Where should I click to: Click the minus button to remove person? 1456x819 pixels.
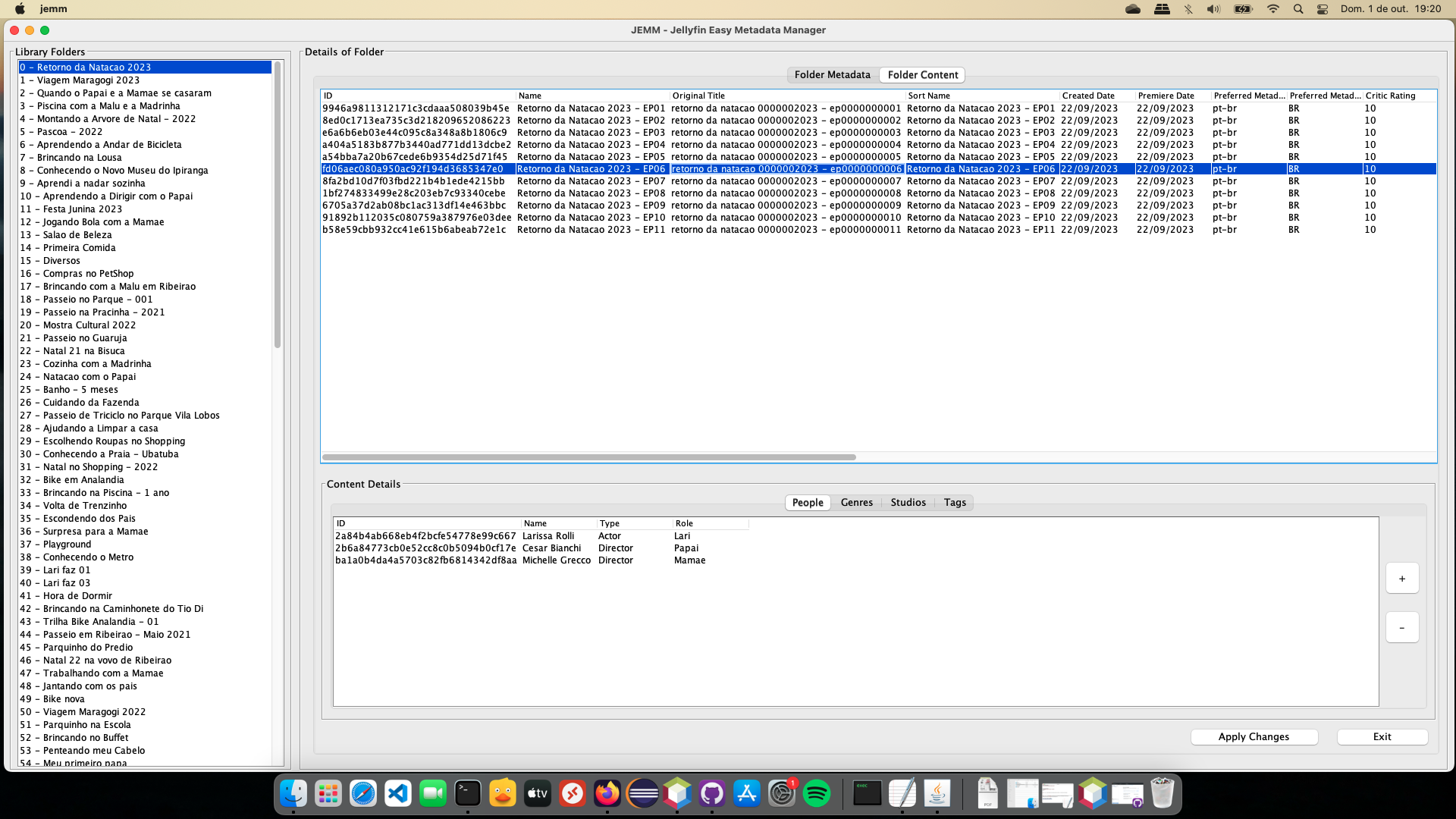(x=1401, y=628)
